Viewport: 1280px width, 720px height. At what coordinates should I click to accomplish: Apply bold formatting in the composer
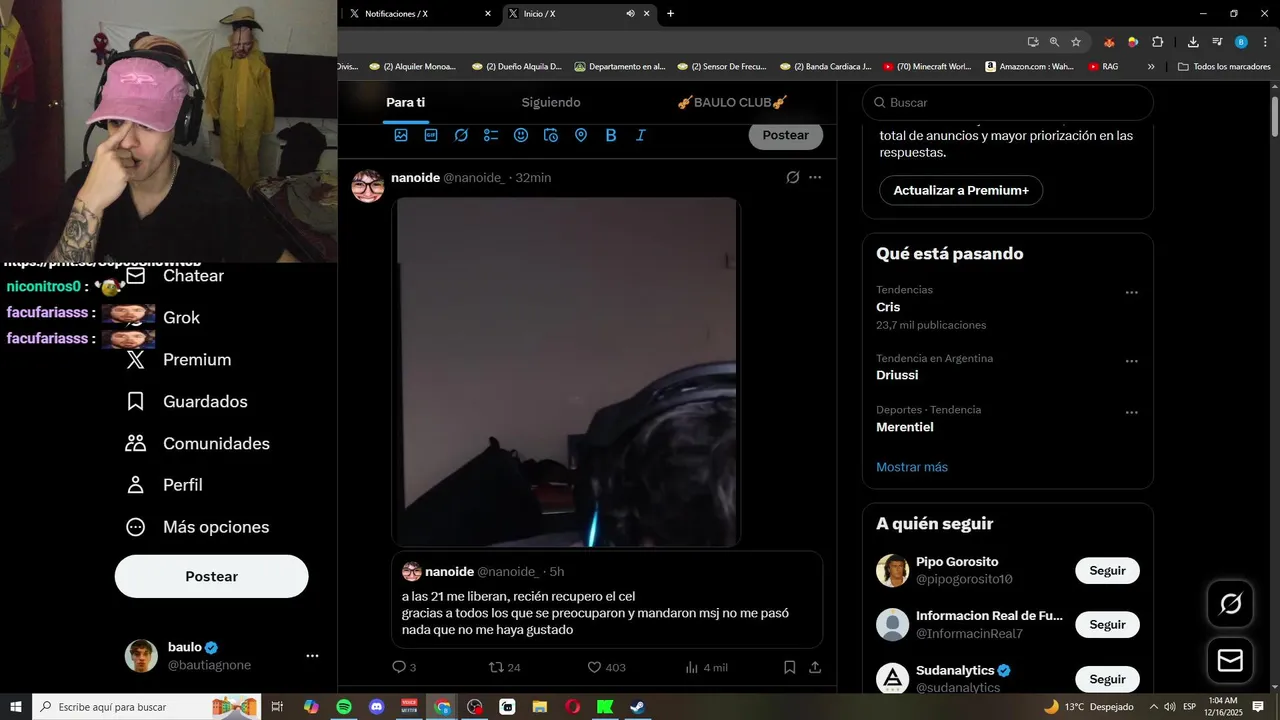point(611,135)
